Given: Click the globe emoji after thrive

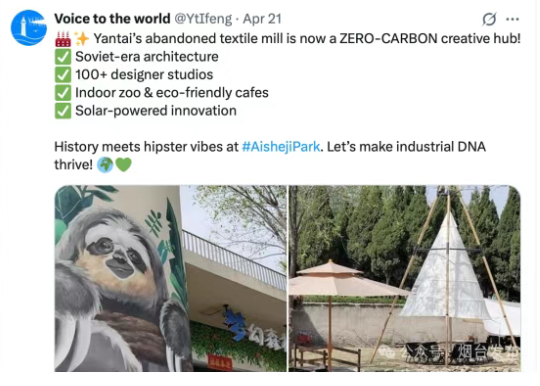Looking at the screenshot, I should tap(105, 165).
